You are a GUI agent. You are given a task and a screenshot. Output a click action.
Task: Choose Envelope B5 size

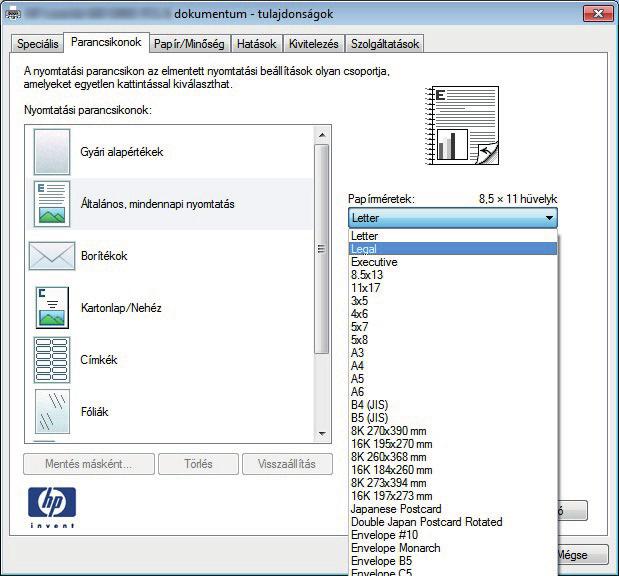(452, 561)
